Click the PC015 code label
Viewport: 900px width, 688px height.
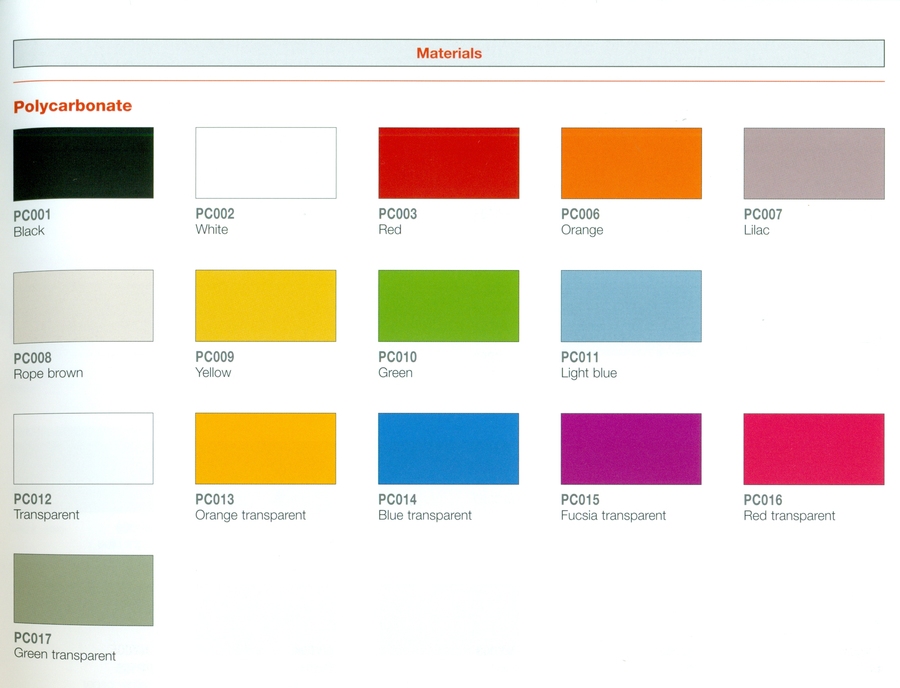[580, 500]
